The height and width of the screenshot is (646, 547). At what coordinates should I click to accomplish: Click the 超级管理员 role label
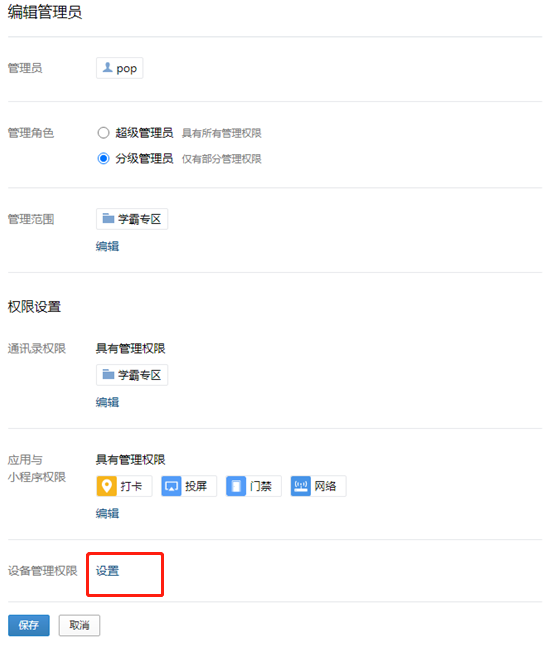pyautogui.click(x=144, y=133)
